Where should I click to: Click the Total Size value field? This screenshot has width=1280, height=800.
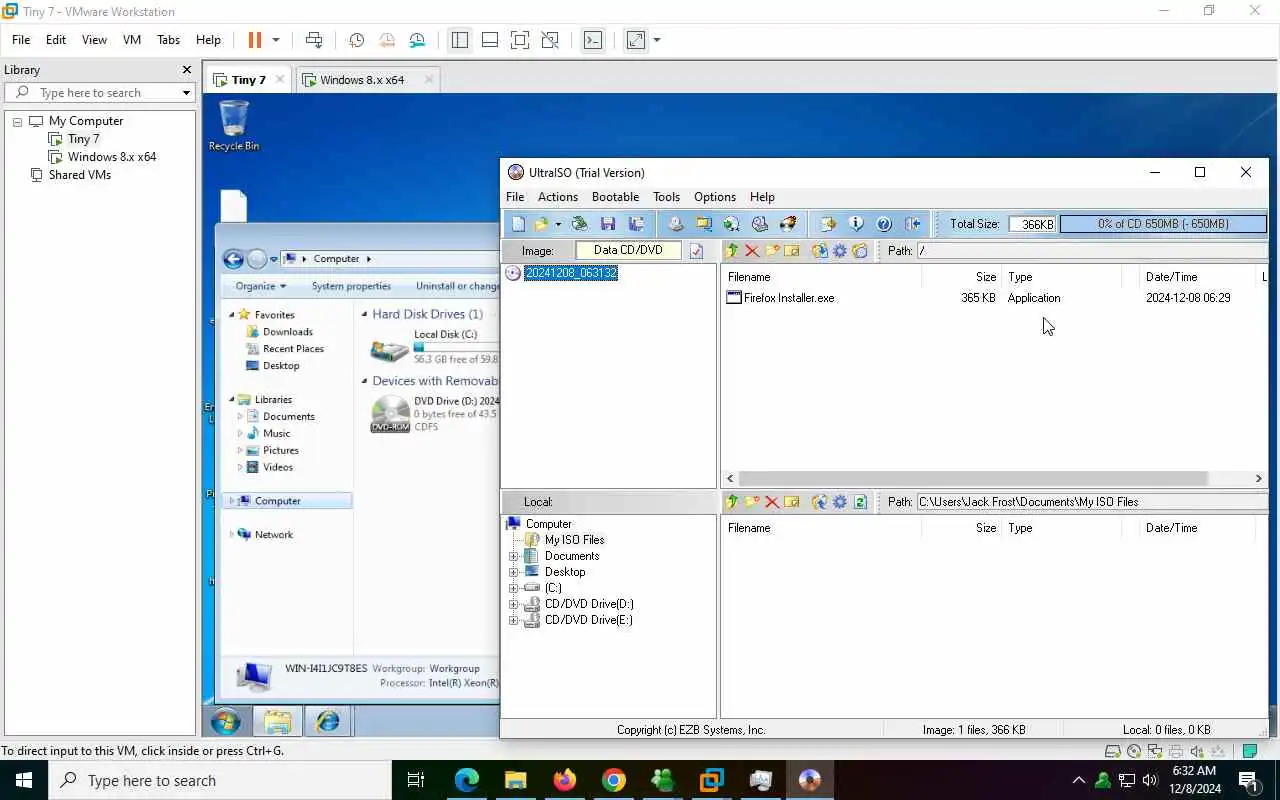1032,224
